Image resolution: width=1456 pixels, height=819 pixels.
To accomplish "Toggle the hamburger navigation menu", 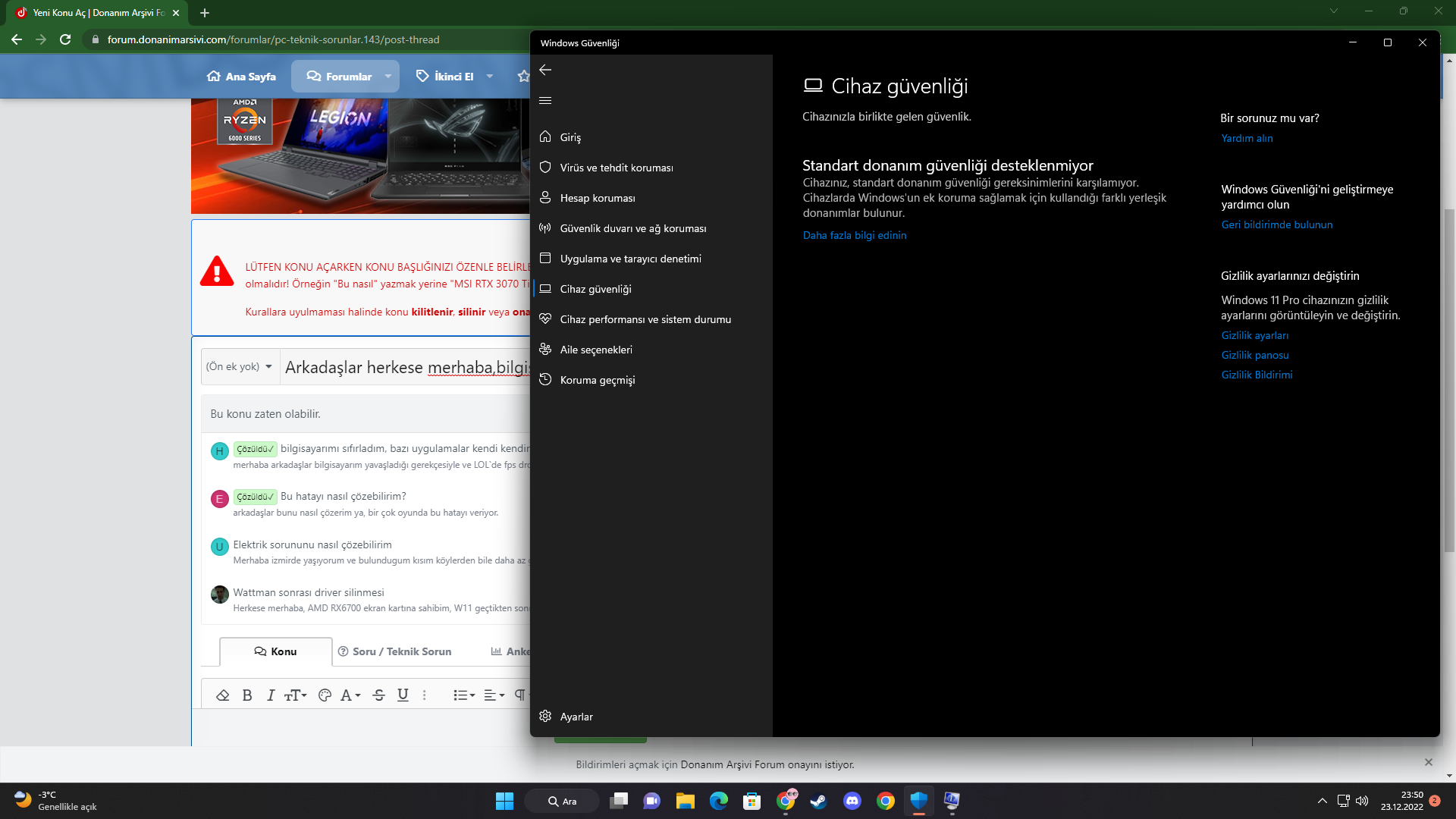I will pyautogui.click(x=545, y=100).
